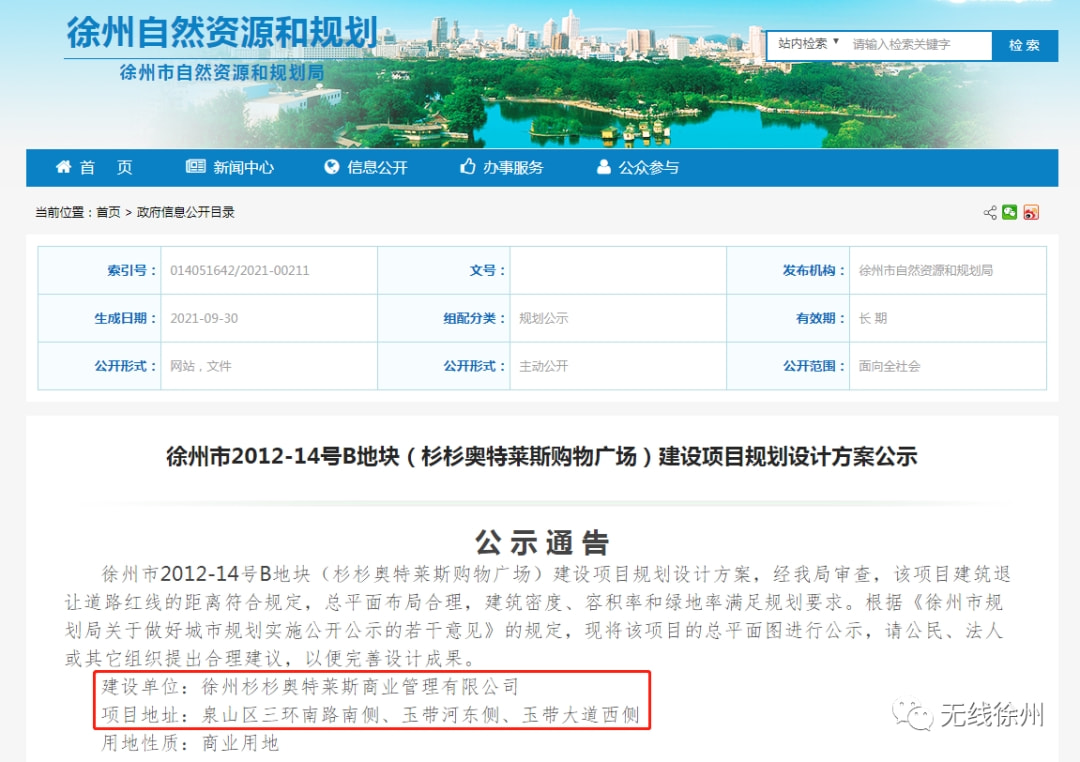Click the 徐州自然资源和规划 site logo title
This screenshot has width=1080, height=762.
tap(221, 33)
